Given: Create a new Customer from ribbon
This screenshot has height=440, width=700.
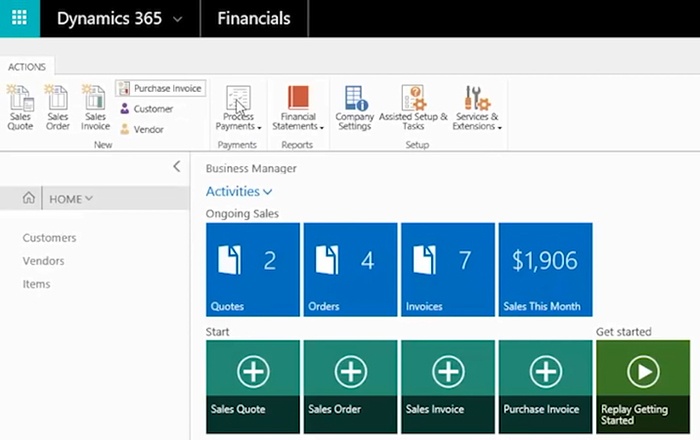Looking at the screenshot, I should pos(146,109).
